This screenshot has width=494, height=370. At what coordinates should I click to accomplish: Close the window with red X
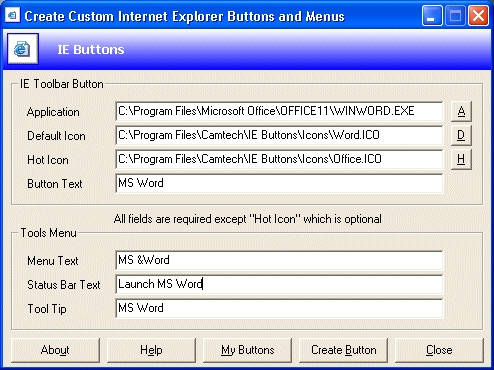pos(478,16)
